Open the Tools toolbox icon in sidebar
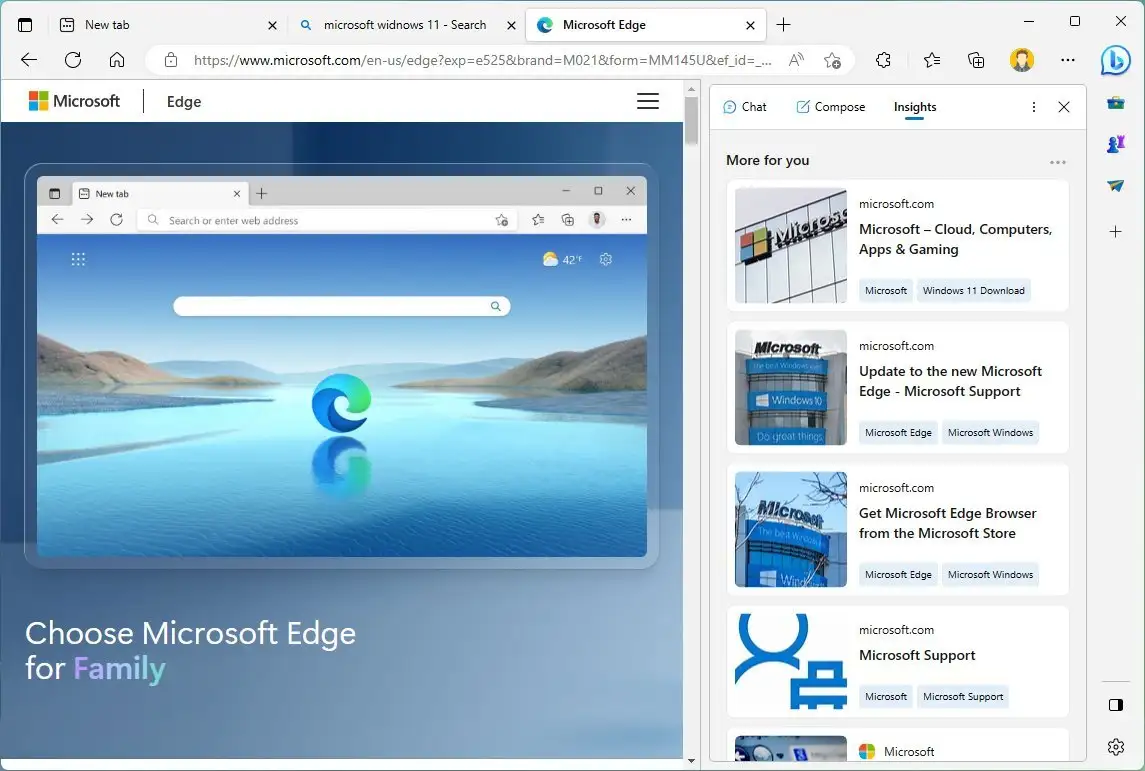Viewport: 1145px width, 771px height. 1115,102
